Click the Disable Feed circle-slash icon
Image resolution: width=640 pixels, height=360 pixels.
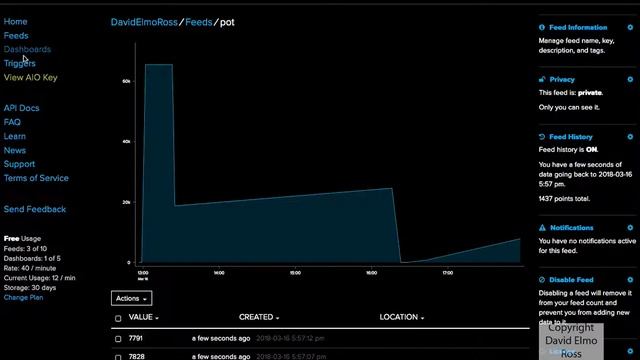[542, 280]
